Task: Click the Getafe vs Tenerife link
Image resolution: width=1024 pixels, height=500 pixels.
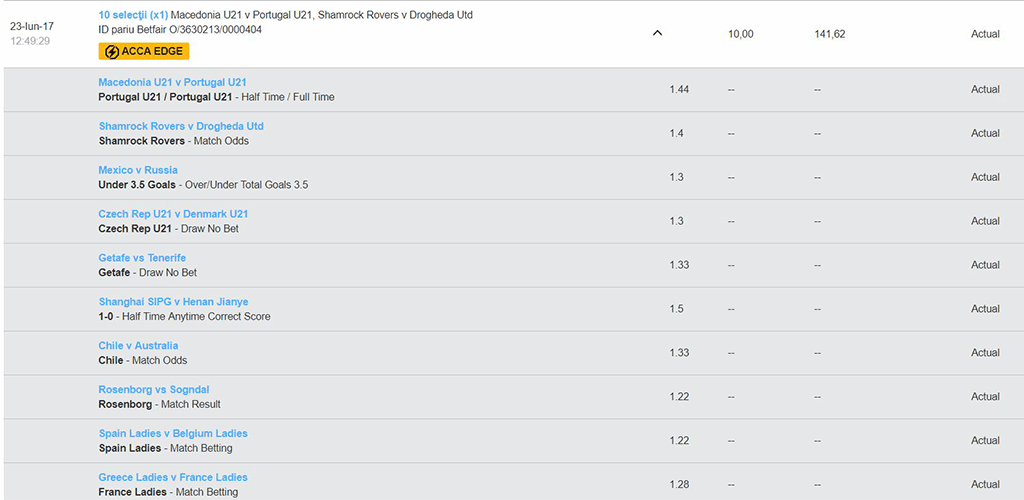Action: [142, 258]
